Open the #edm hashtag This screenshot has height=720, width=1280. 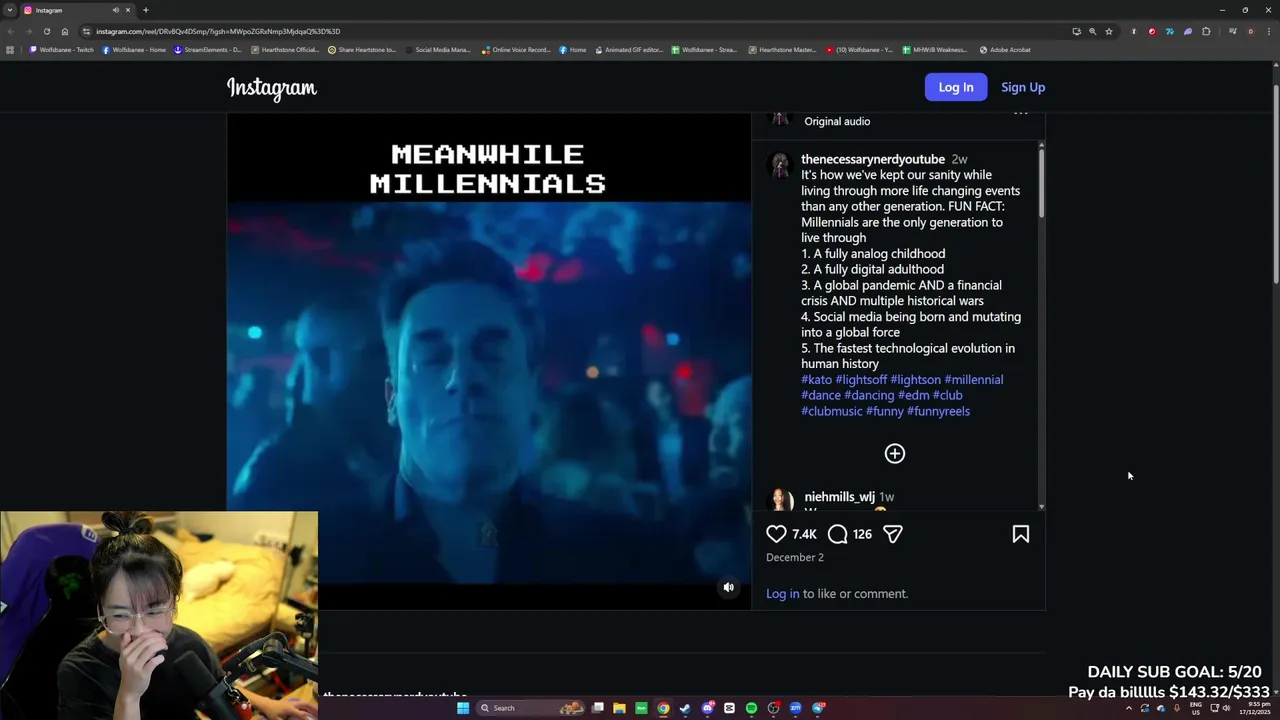pos(914,396)
